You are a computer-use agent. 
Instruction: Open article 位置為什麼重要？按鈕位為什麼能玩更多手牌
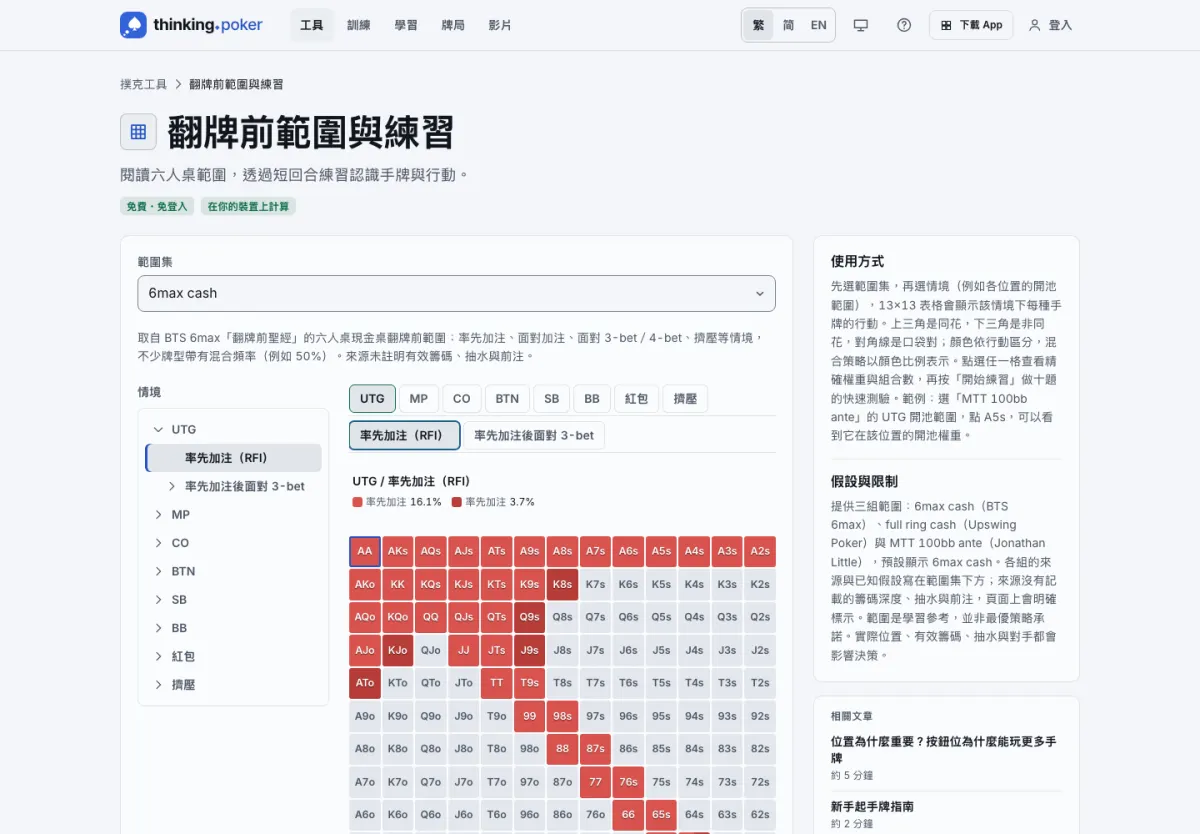(943, 750)
